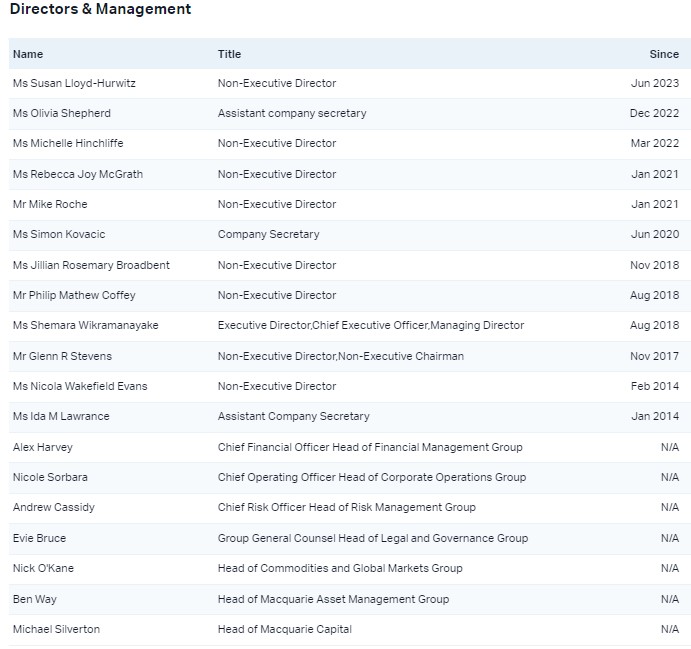Select Ms Ida M Lawrance
This screenshot has height=649, width=691.
pos(61,416)
